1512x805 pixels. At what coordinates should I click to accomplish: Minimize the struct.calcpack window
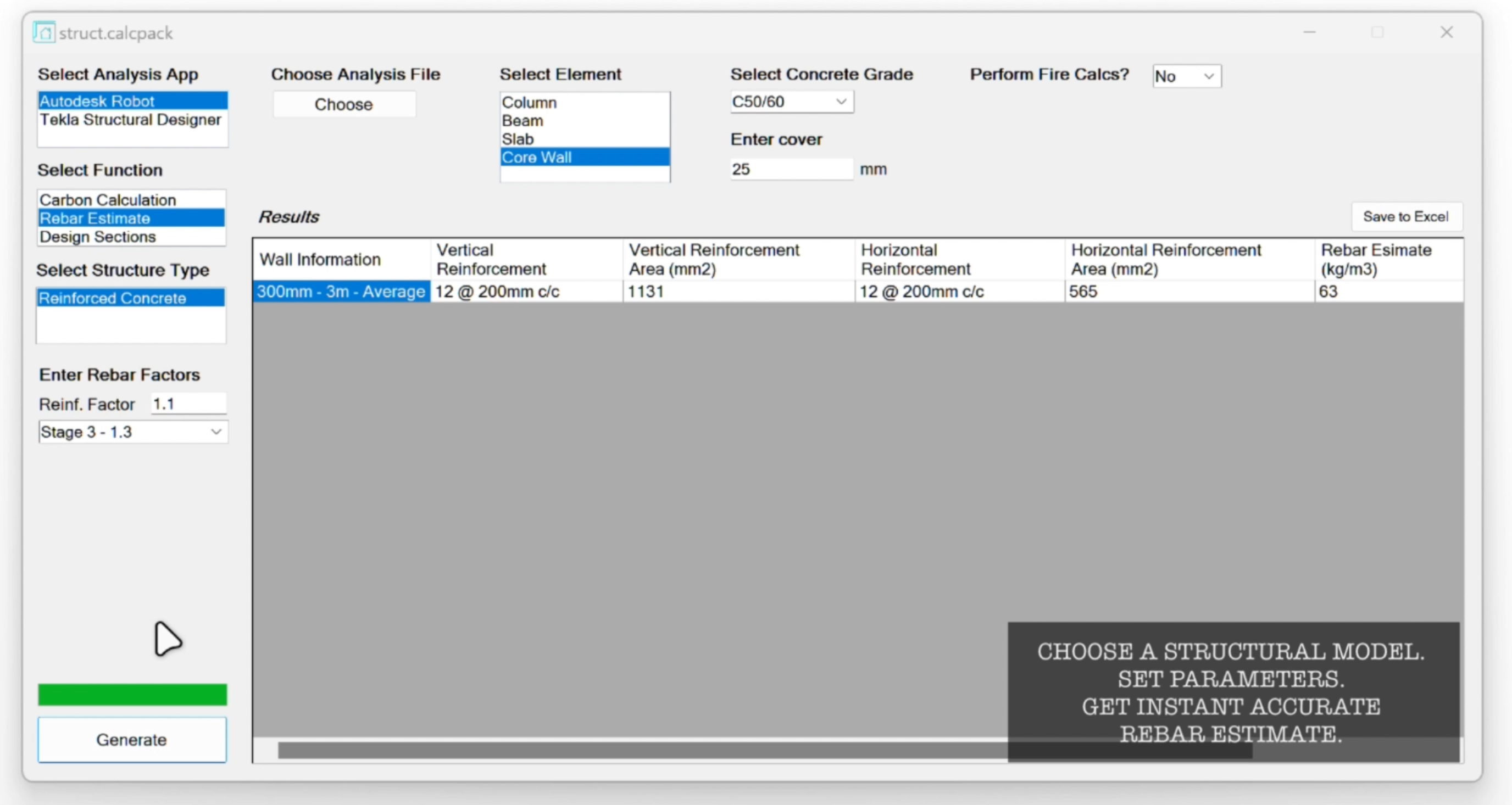1309,32
